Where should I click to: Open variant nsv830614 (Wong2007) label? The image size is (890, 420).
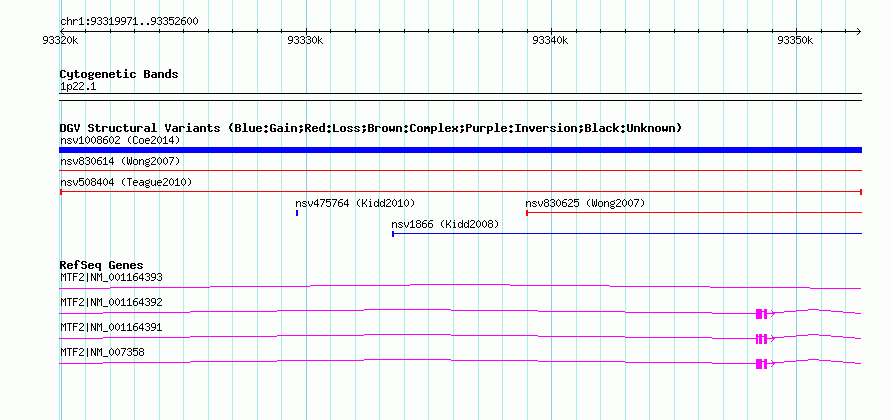[120, 162]
